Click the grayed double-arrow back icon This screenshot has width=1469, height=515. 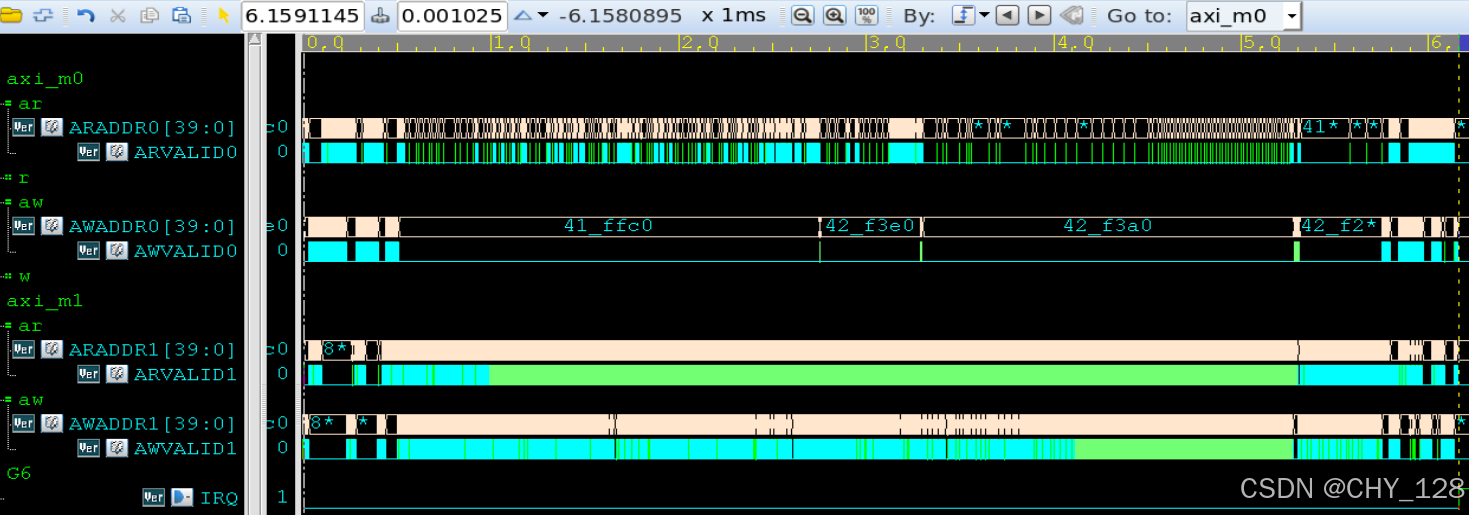(x=1071, y=15)
